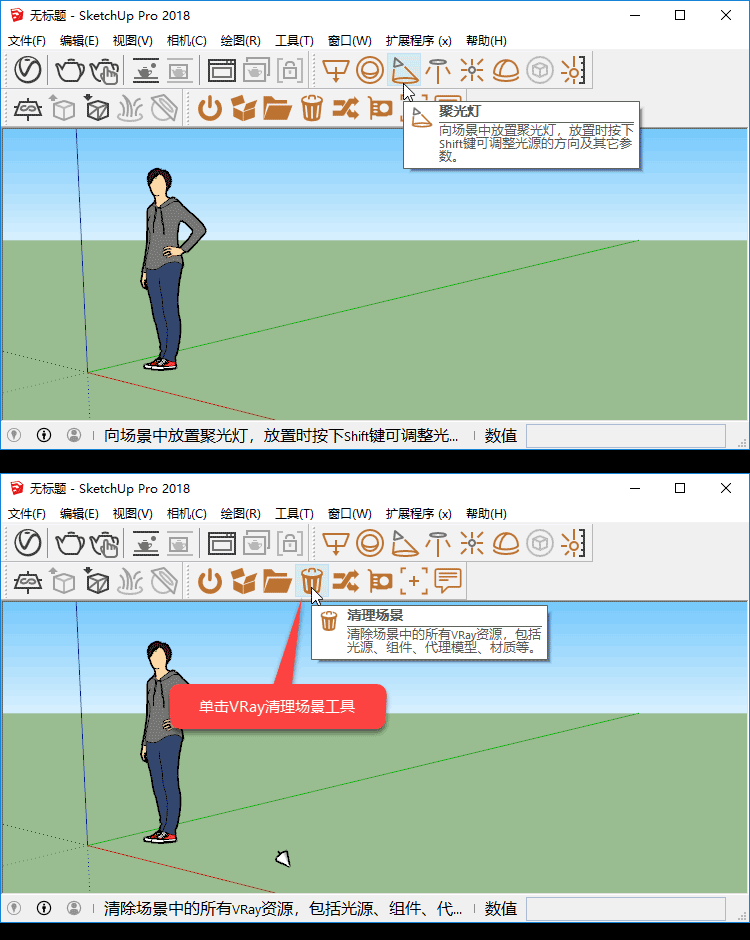Viewport: 750px width, 940px height.
Task: Open 文件(F) menu in 聚光灯 tooltip window
Action: [x=26, y=40]
